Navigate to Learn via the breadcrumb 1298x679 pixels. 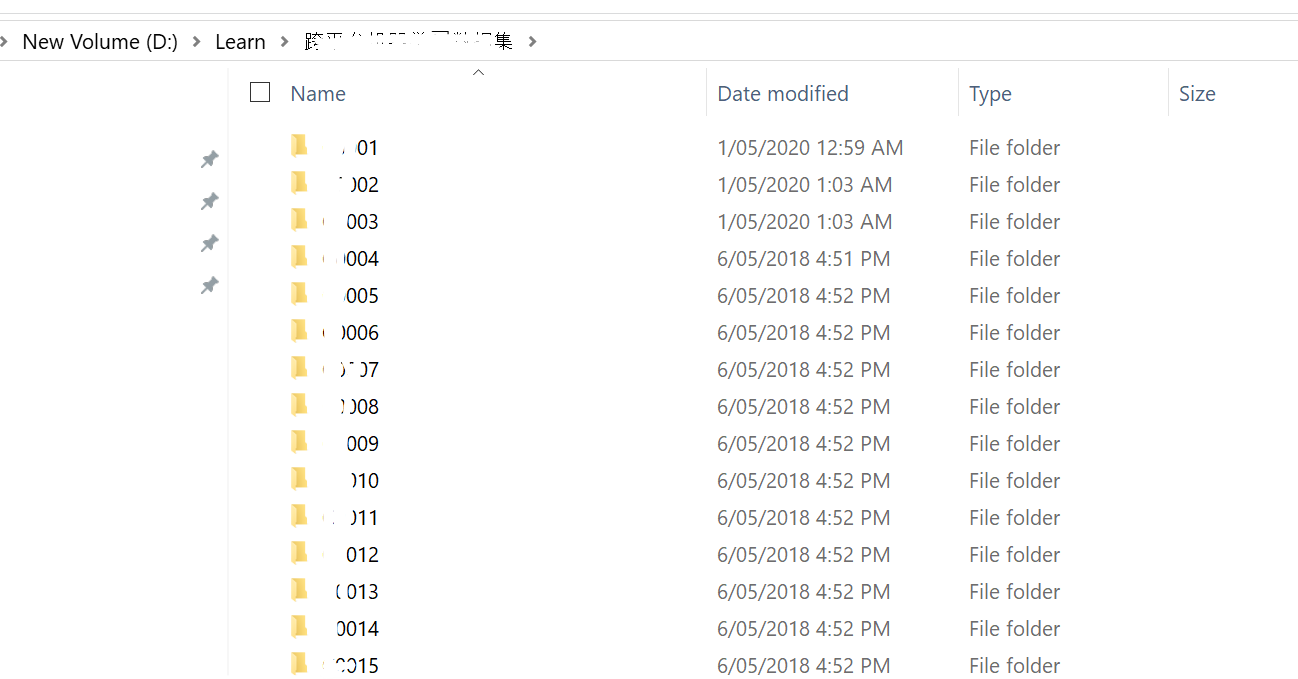tap(240, 41)
